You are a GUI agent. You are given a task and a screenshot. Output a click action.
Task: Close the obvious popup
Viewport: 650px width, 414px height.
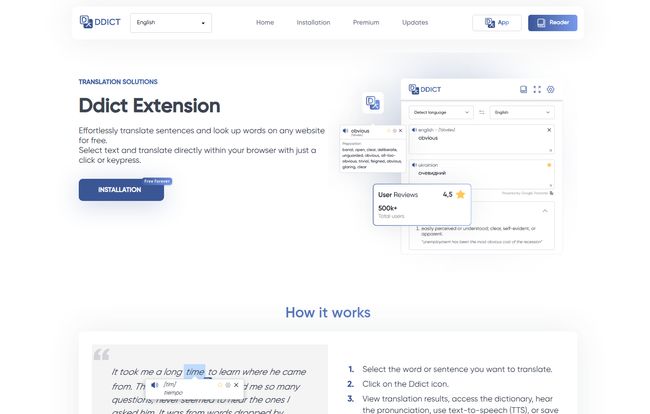(x=400, y=131)
